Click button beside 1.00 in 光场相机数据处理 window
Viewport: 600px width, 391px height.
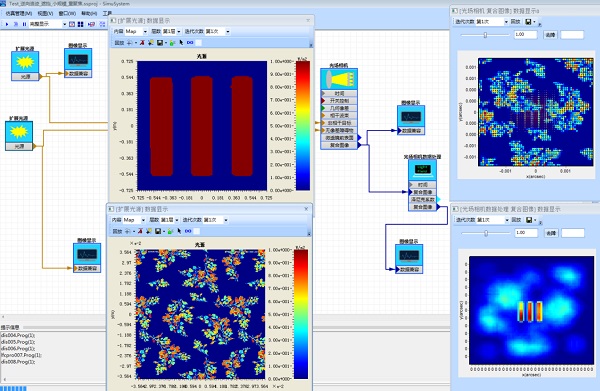(x=551, y=233)
